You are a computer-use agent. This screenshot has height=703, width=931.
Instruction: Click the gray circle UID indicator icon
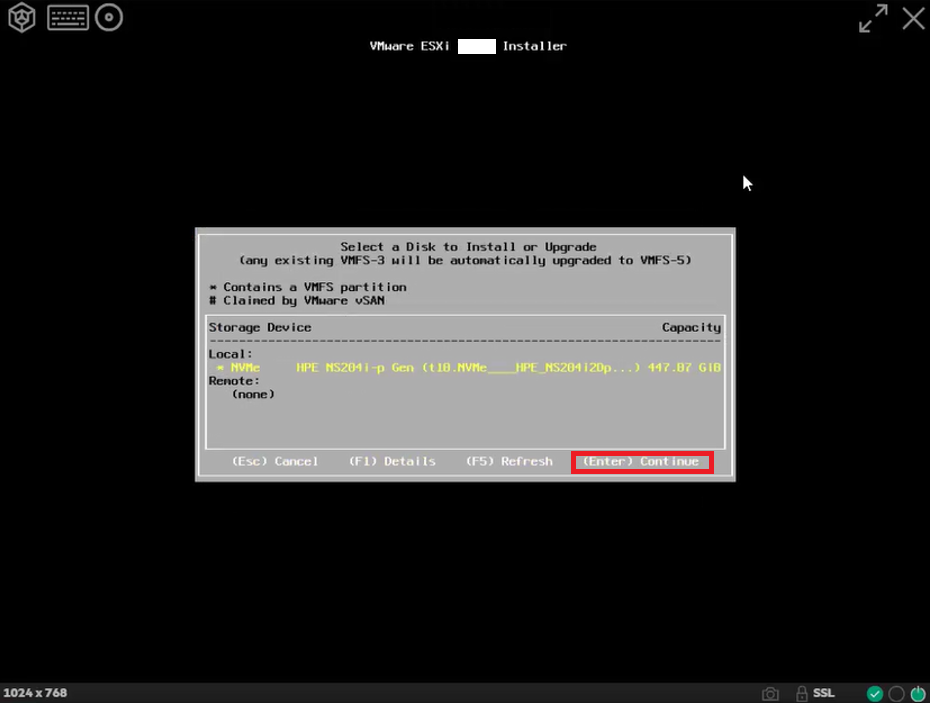point(897,693)
